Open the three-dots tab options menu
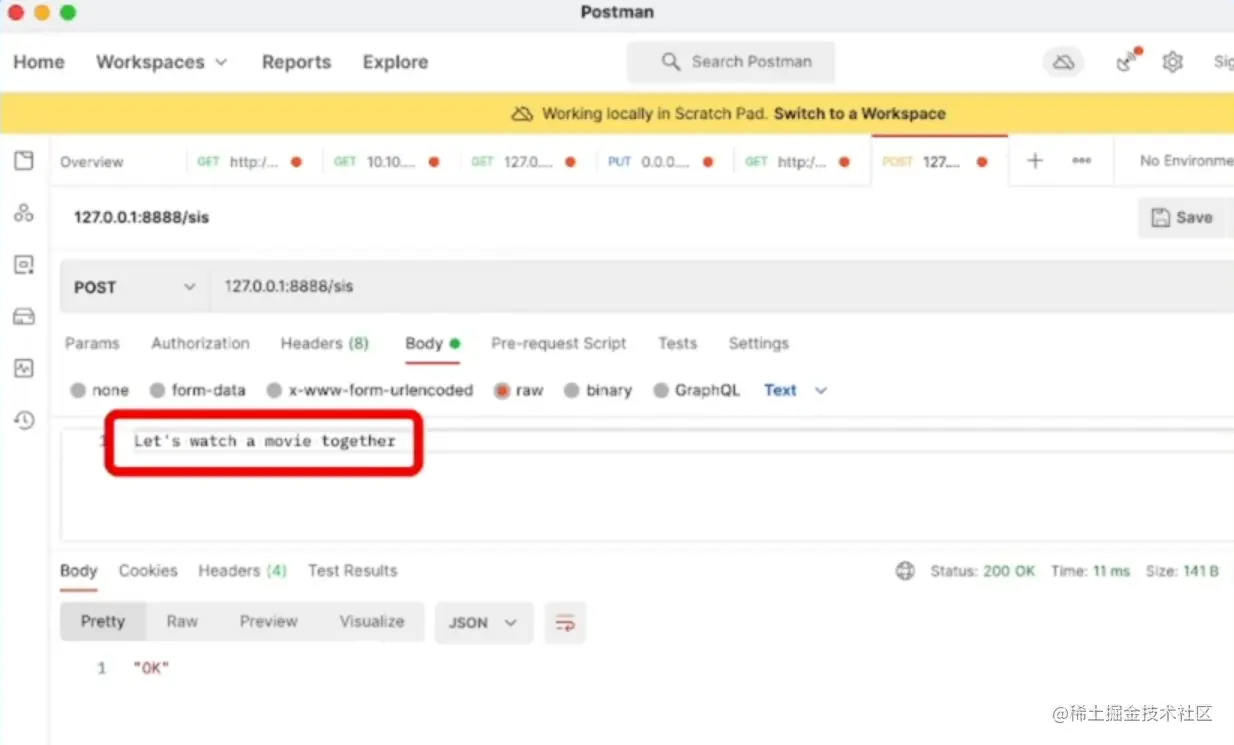Image resolution: width=1234 pixels, height=745 pixels. (x=1081, y=161)
